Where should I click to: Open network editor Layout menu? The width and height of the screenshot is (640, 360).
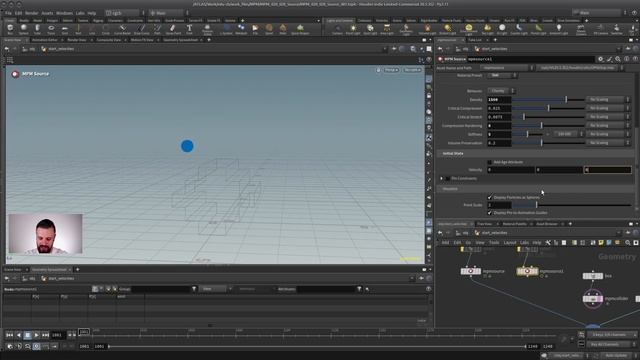pyautogui.click(x=509, y=242)
